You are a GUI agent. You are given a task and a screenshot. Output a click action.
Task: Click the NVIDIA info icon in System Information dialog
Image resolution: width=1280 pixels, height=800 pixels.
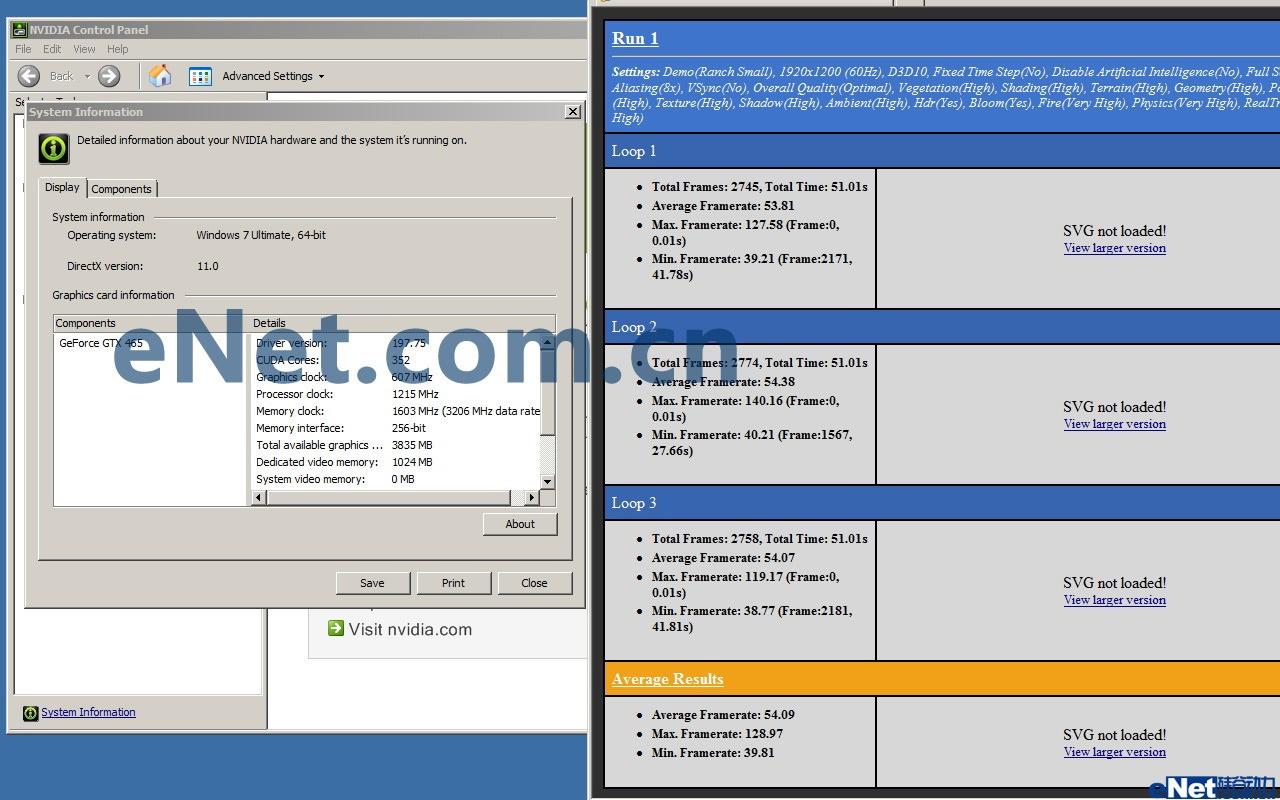(x=53, y=147)
